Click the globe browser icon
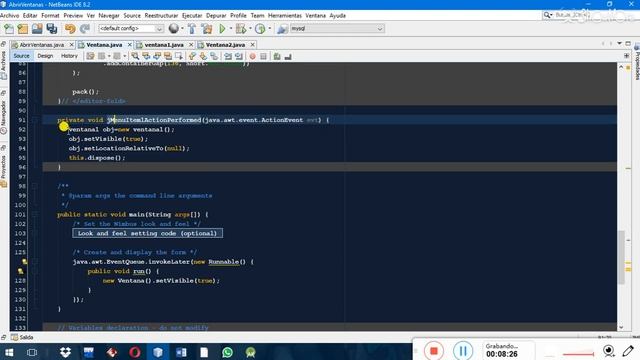 (174, 29)
